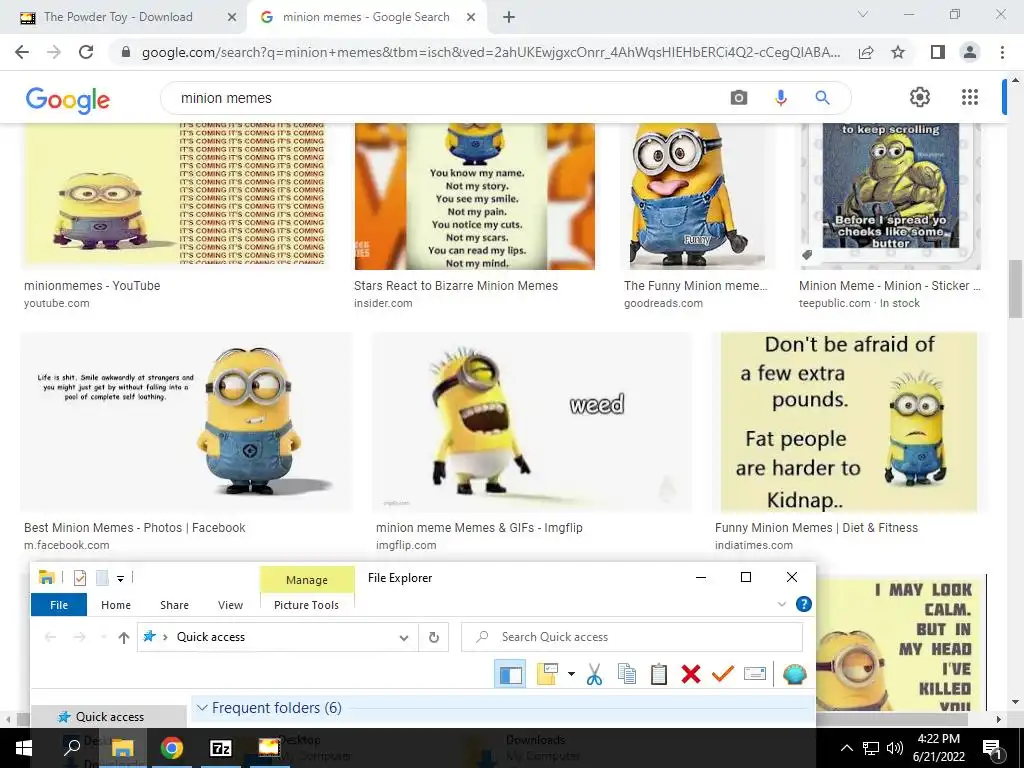Click the Properties checkmark quick access icon
The height and width of the screenshot is (768, 1024).
(80, 577)
